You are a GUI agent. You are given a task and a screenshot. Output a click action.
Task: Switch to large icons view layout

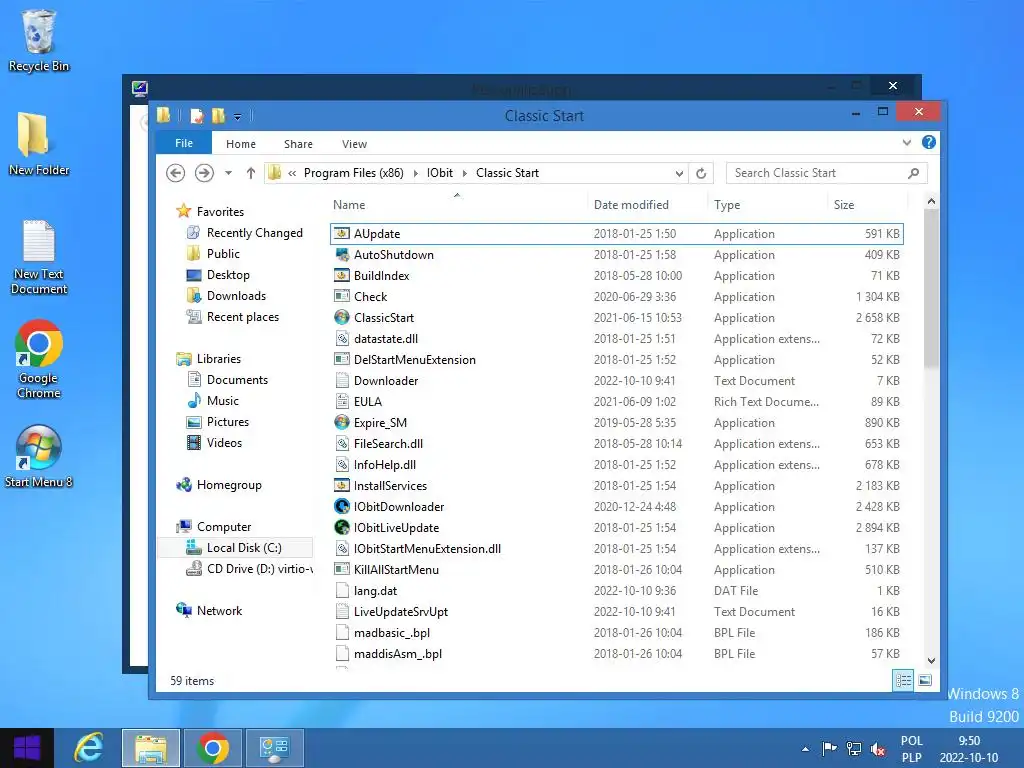click(x=925, y=680)
